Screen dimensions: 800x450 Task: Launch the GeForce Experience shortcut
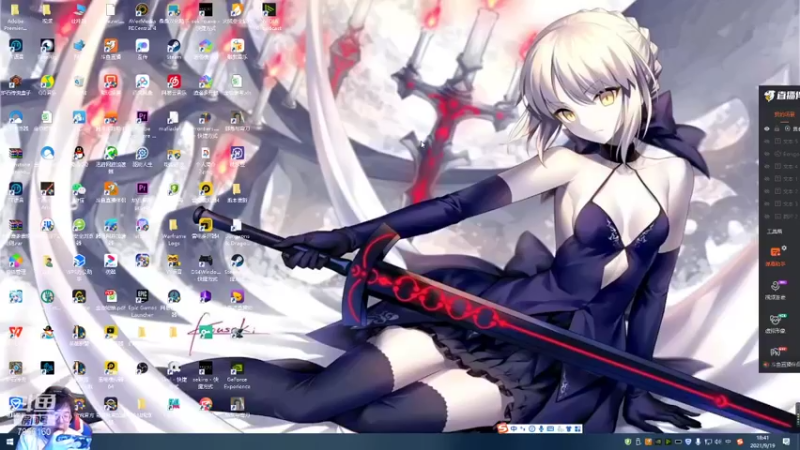[237, 368]
